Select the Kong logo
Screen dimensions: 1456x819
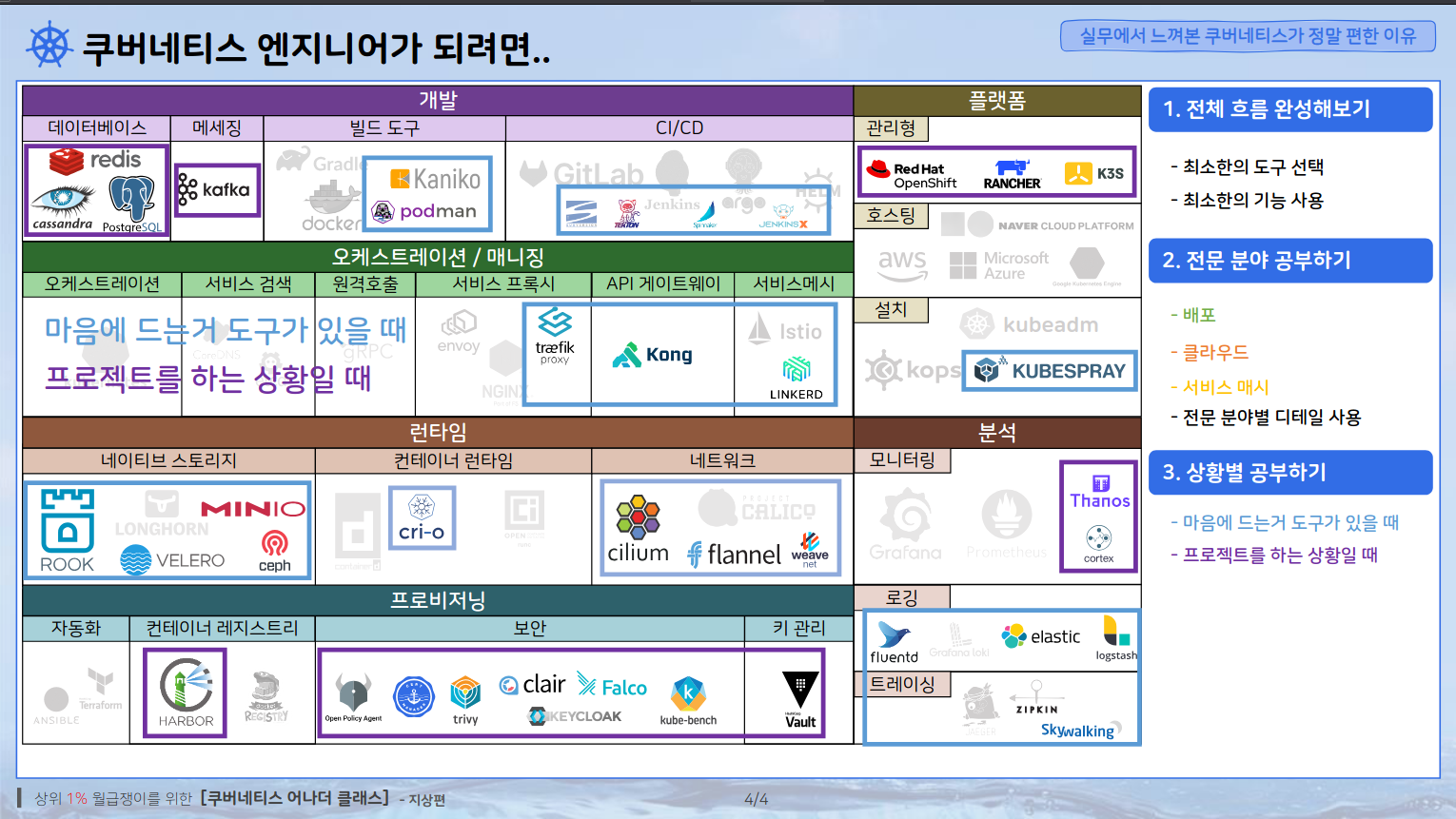tap(653, 355)
